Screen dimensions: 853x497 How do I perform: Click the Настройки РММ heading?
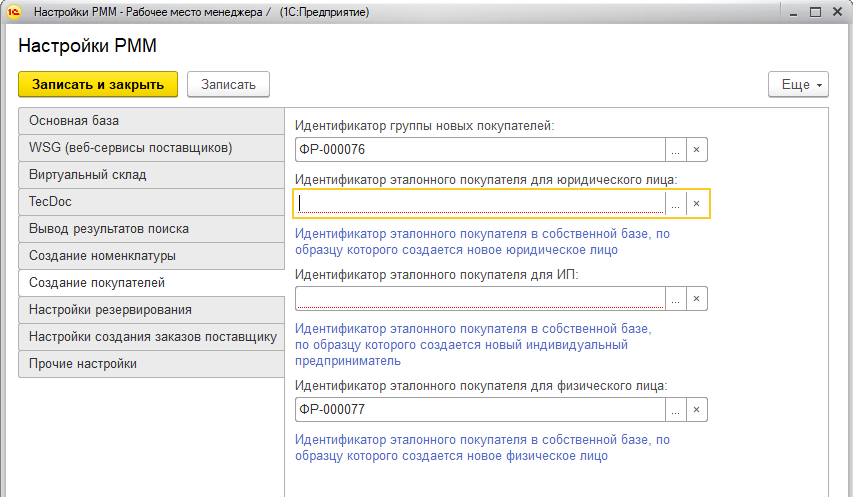point(87,46)
